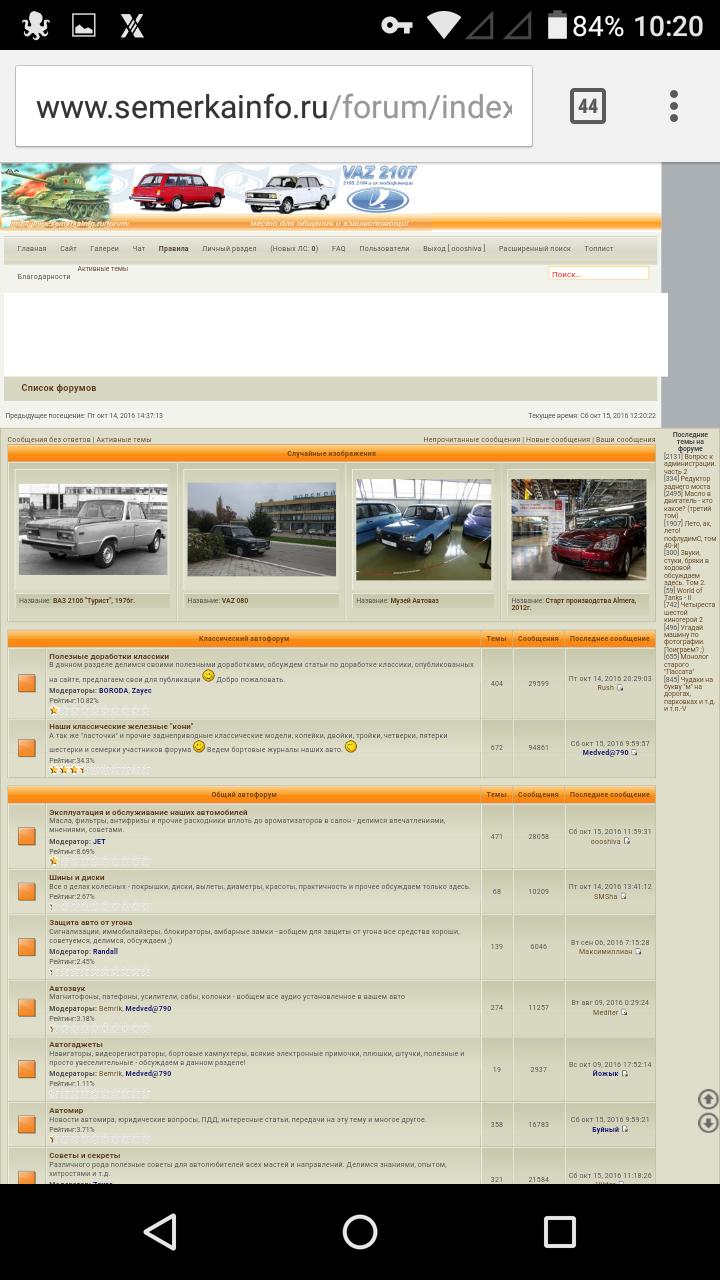Open Сообщения без ответов link

point(49,439)
